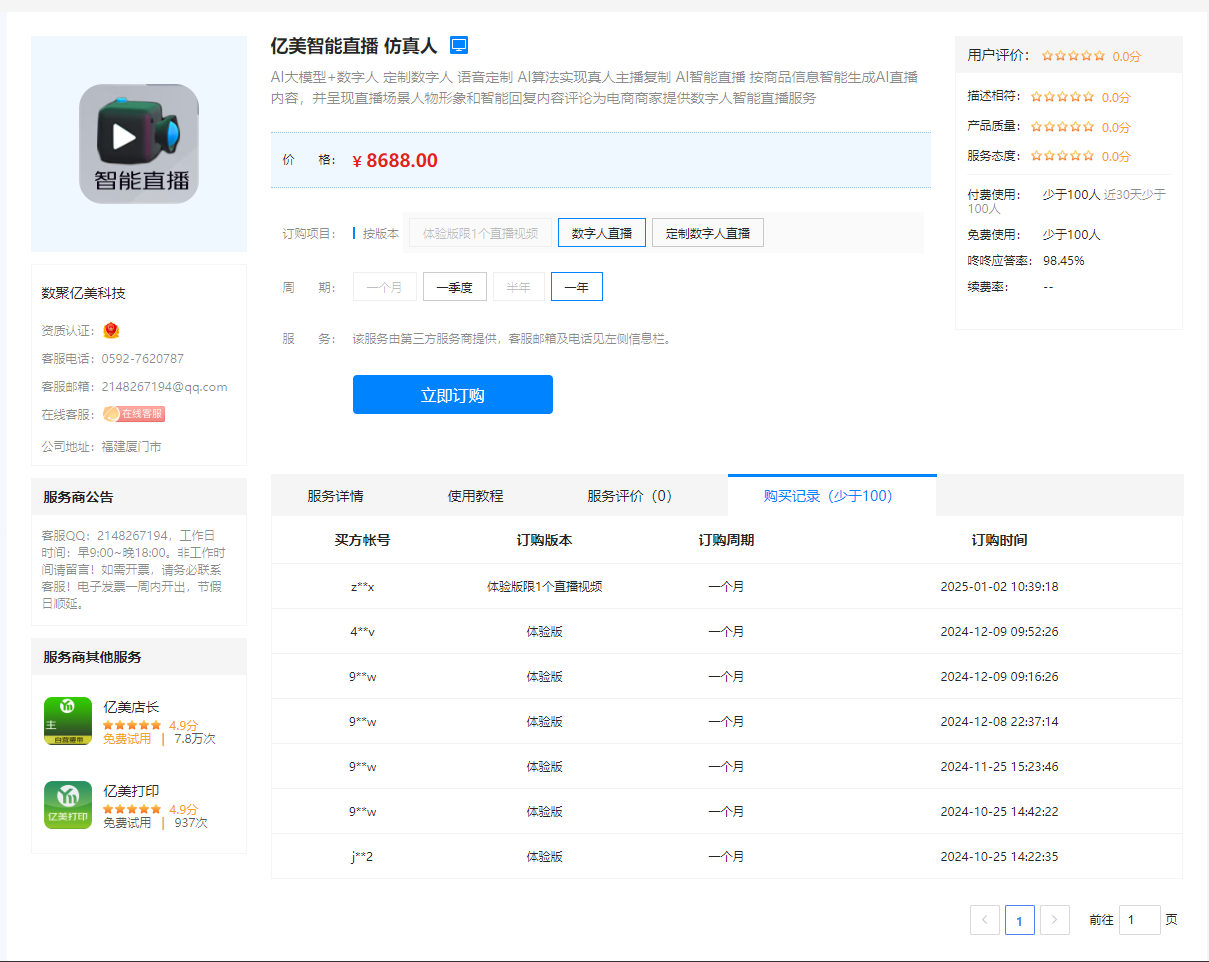This screenshot has height=962, width=1209.
Task: Click the 产品质量 star rating row
Action: point(1062,127)
